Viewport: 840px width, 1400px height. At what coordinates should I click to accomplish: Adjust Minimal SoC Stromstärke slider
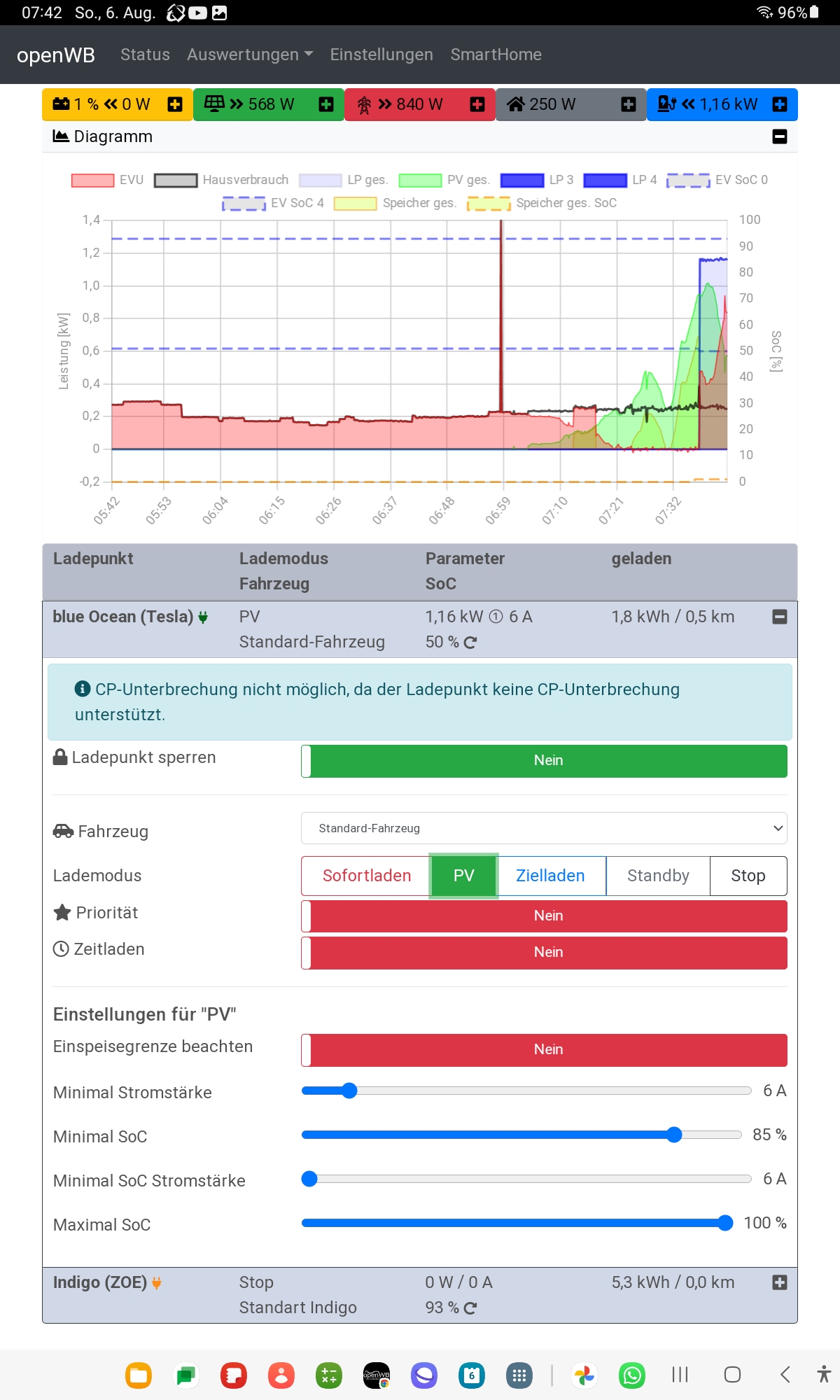526,1179
